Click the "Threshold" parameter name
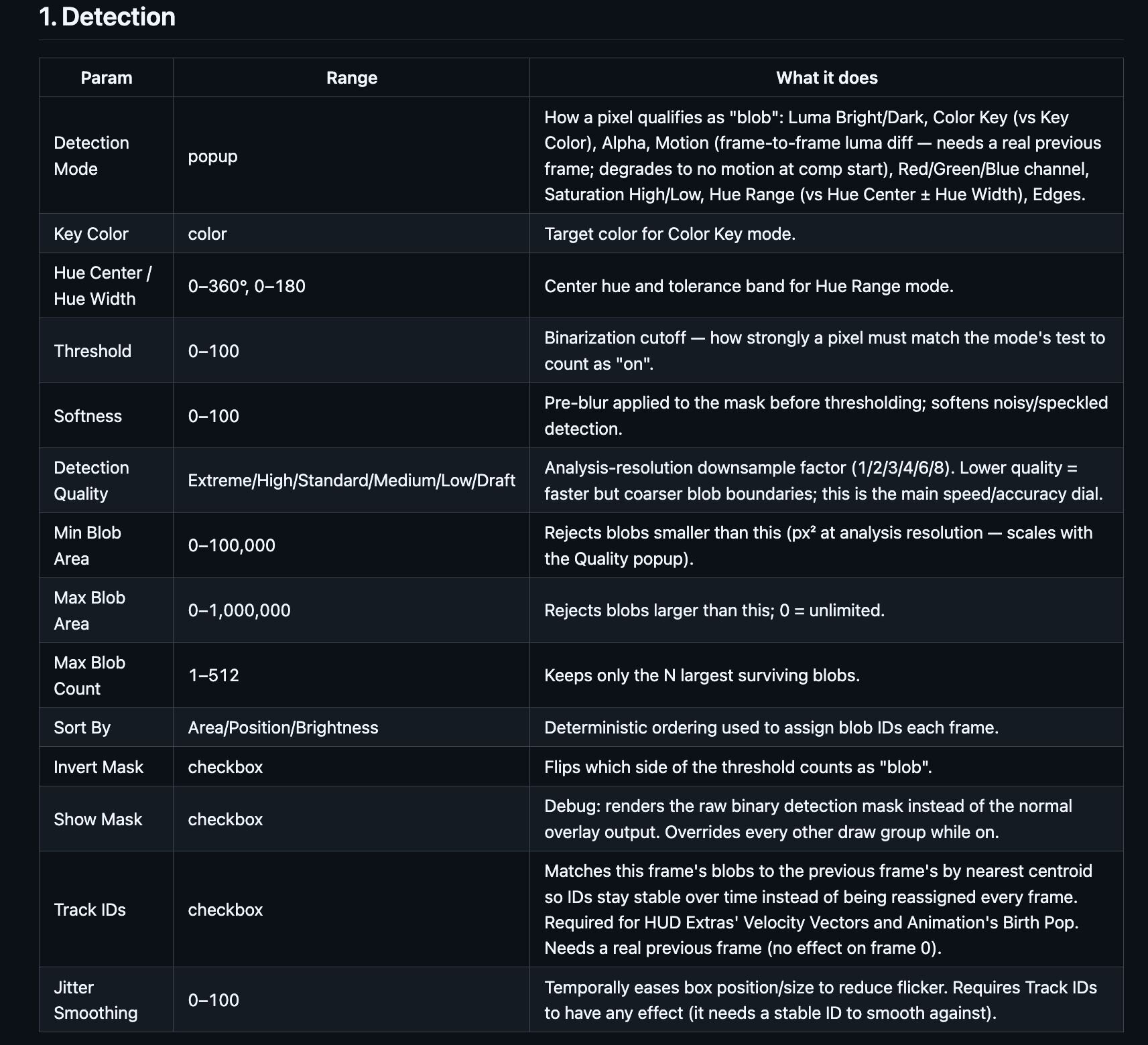The width and height of the screenshot is (1148, 1045). (92, 351)
